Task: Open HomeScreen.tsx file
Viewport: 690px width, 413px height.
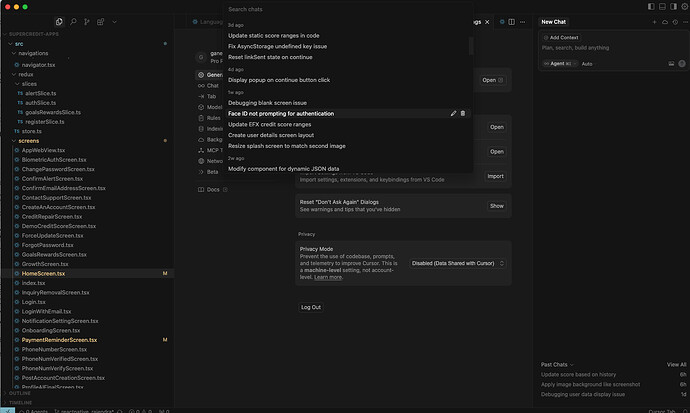Action: (x=43, y=274)
